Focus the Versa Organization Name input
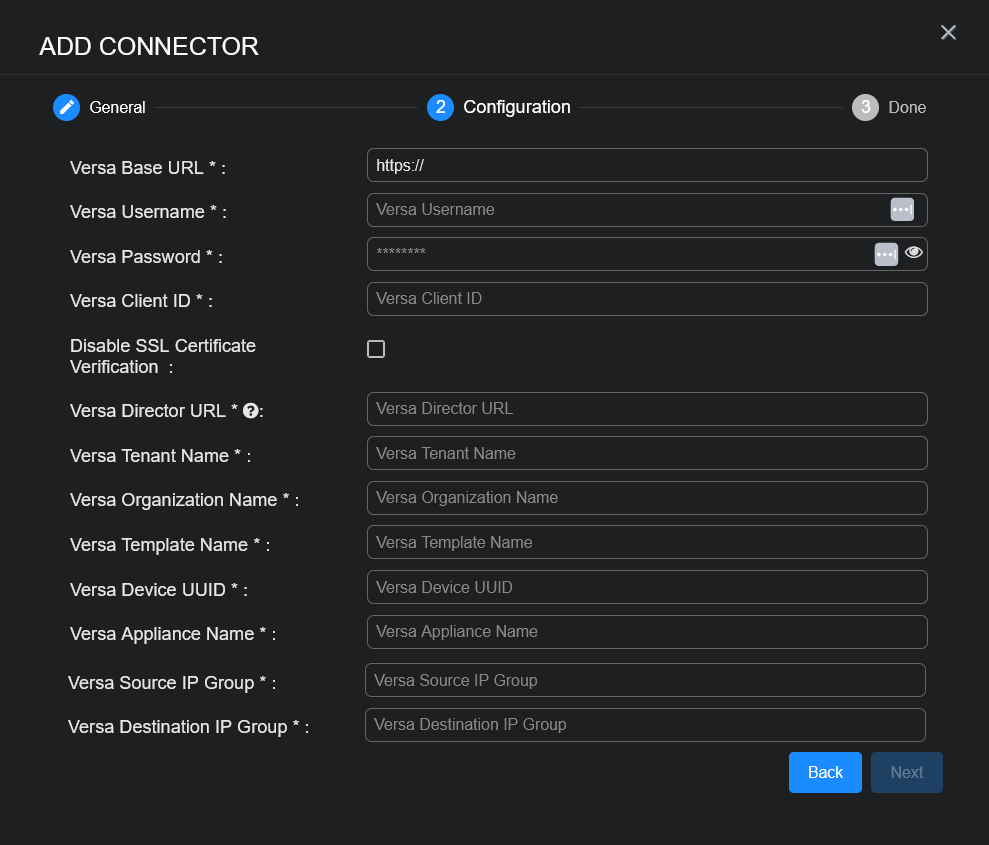 click(646, 498)
